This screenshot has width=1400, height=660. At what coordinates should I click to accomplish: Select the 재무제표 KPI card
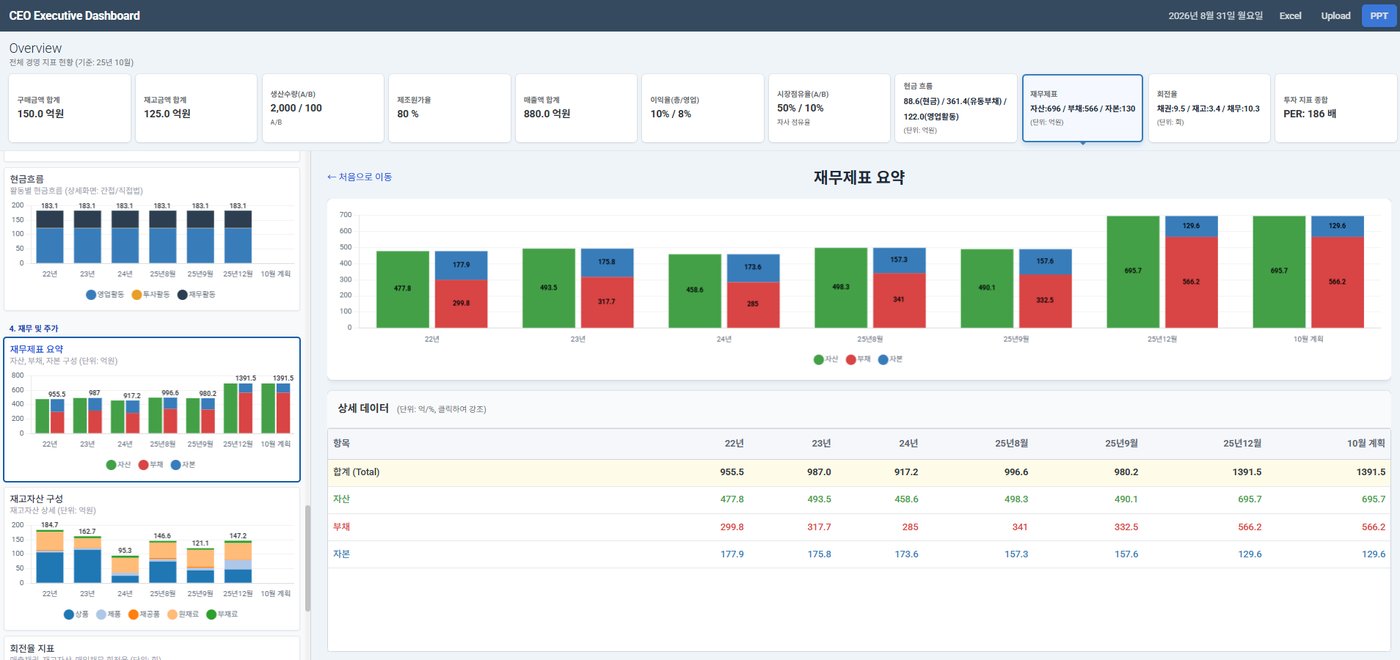coord(1082,108)
